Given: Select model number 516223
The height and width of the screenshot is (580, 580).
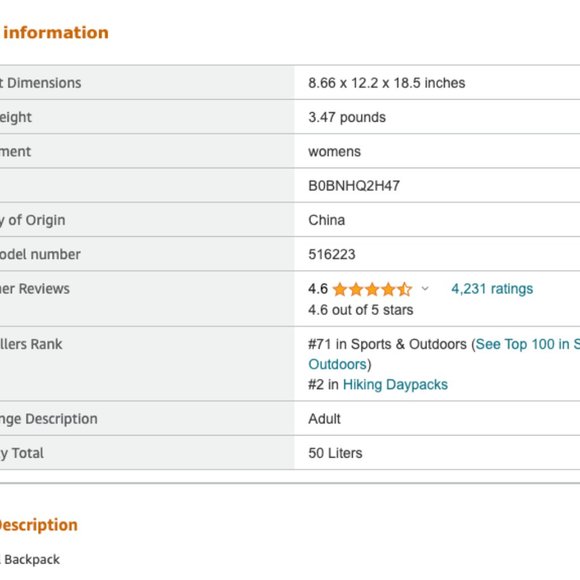Looking at the screenshot, I should 332,254.
